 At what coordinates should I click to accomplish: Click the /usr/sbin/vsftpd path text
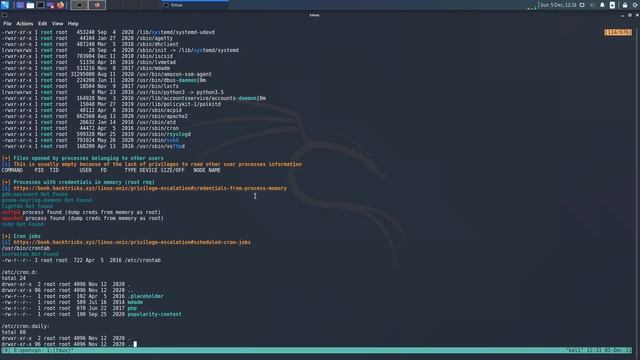pos(161,146)
